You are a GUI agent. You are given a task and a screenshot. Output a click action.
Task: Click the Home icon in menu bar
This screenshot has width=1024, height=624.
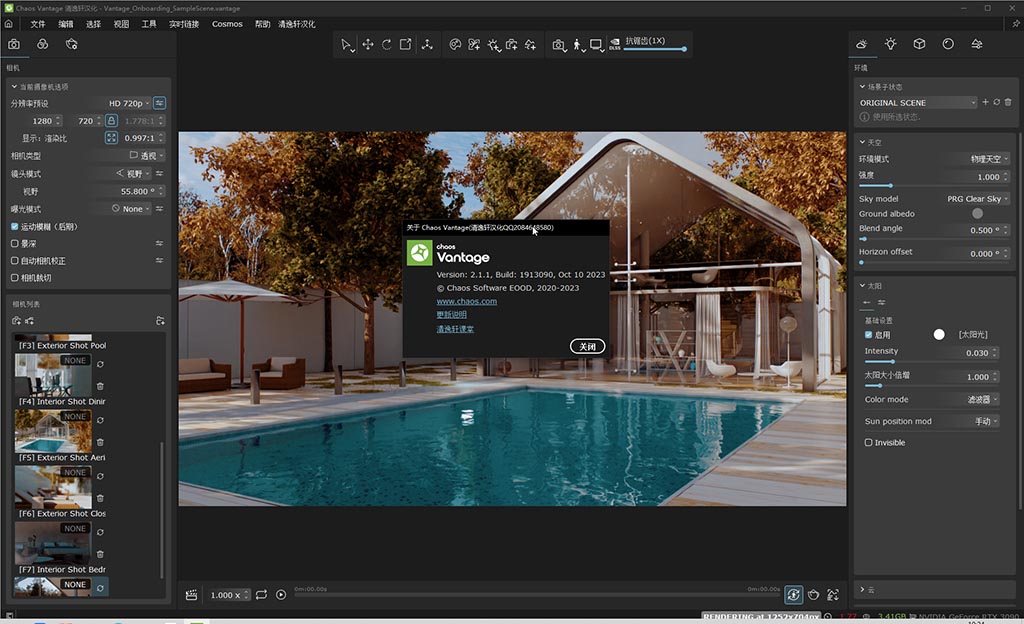(x=8, y=24)
